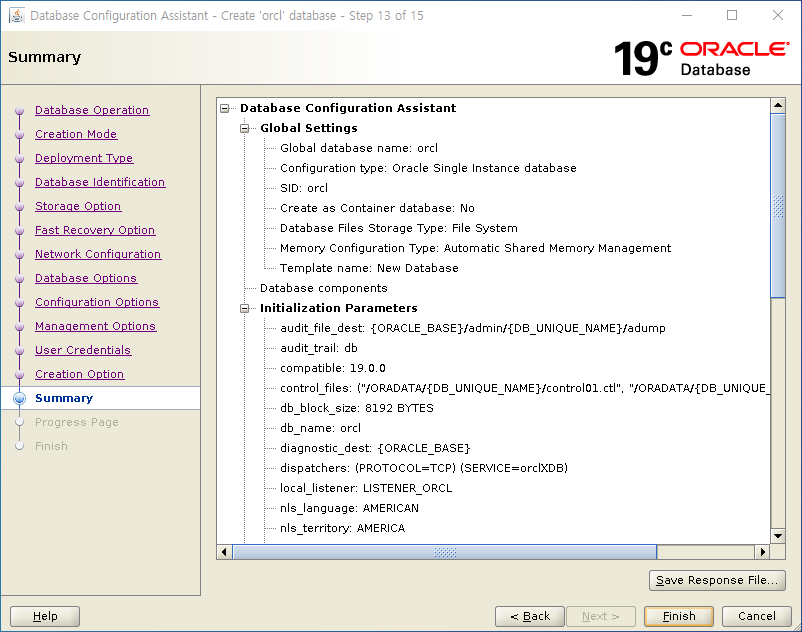802x632 pixels.
Task: Cancel the database configuration wizard
Action: (756, 616)
